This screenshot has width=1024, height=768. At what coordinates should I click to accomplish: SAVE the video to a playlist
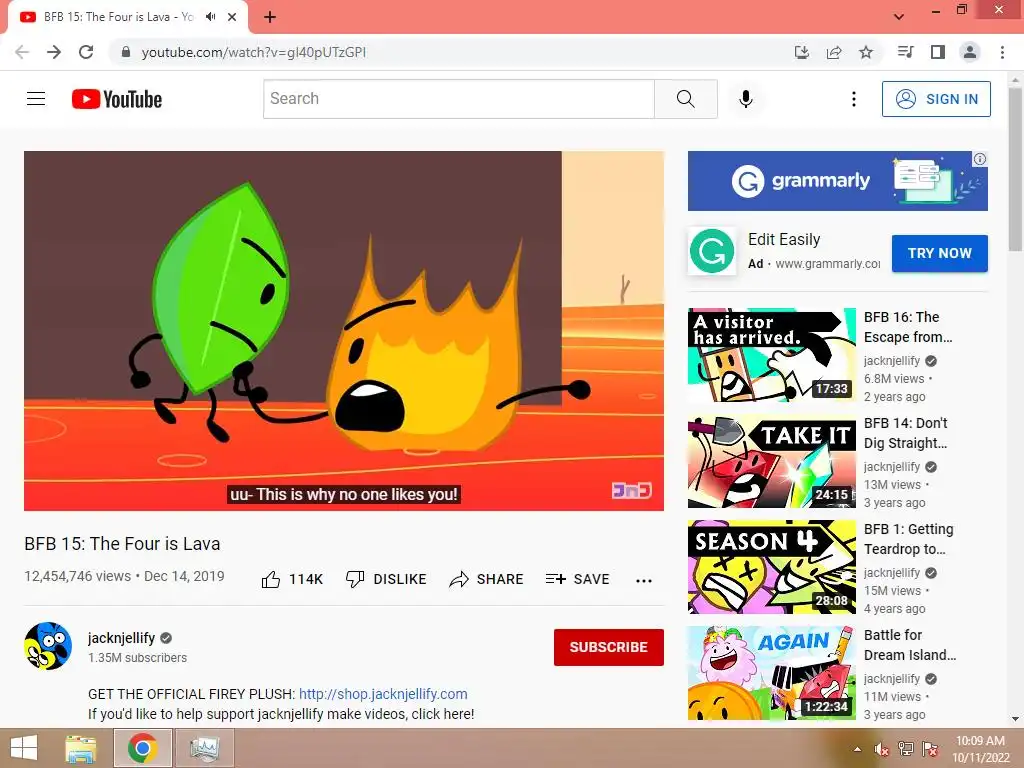(x=577, y=579)
